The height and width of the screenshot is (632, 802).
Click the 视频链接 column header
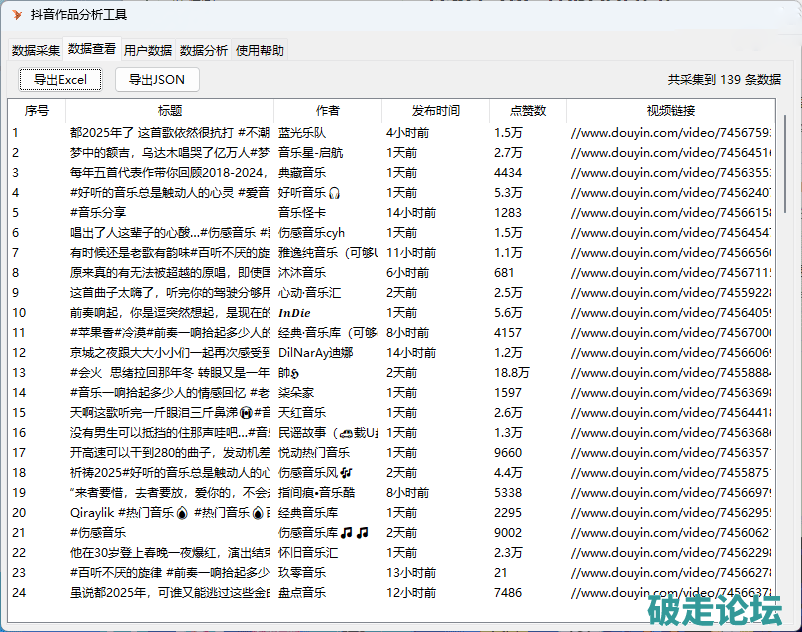670,111
